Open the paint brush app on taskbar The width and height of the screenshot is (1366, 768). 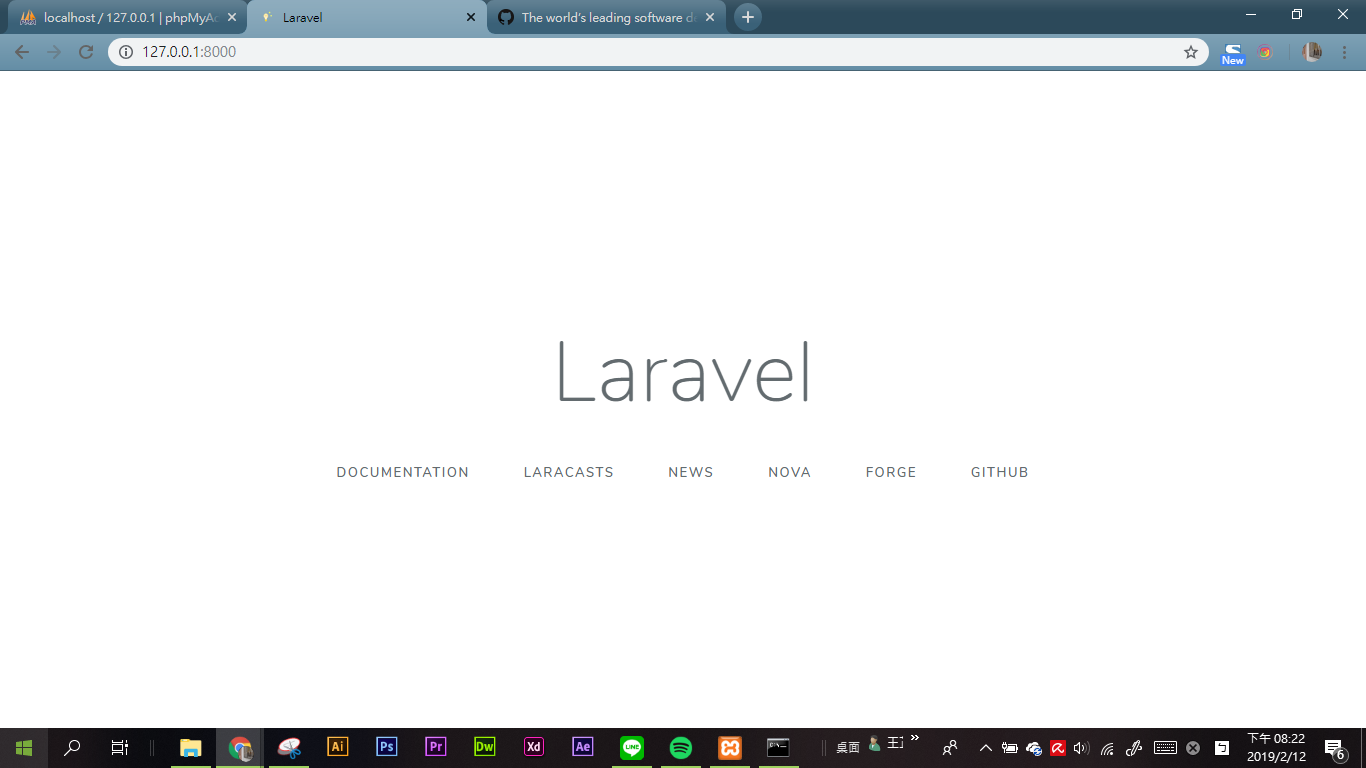pyautogui.click(x=289, y=748)
